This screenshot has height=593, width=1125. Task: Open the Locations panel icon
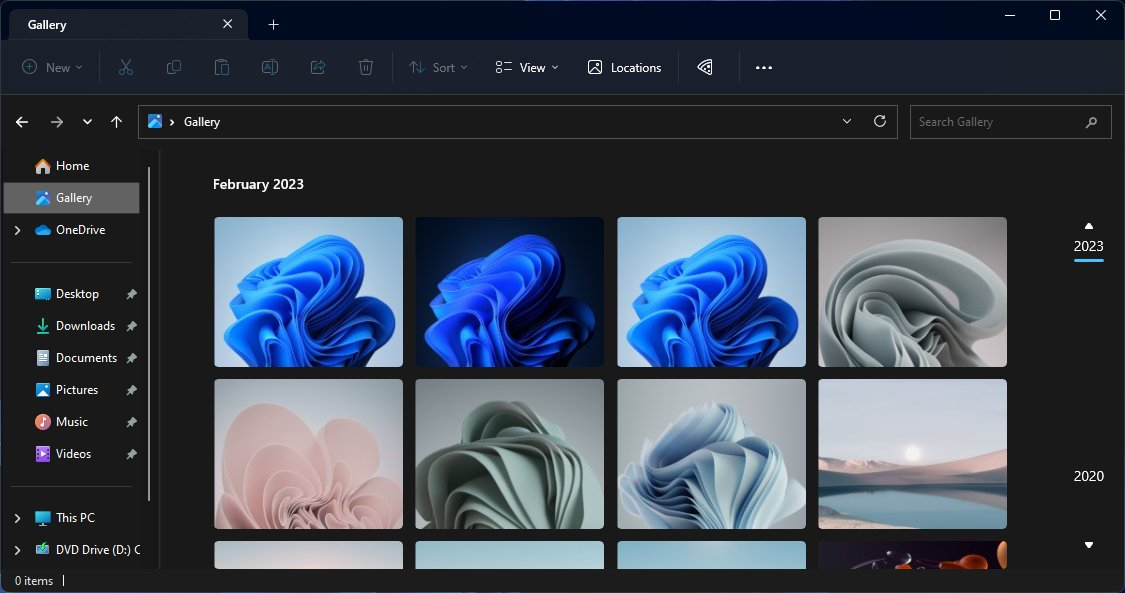tap(624, 67)
